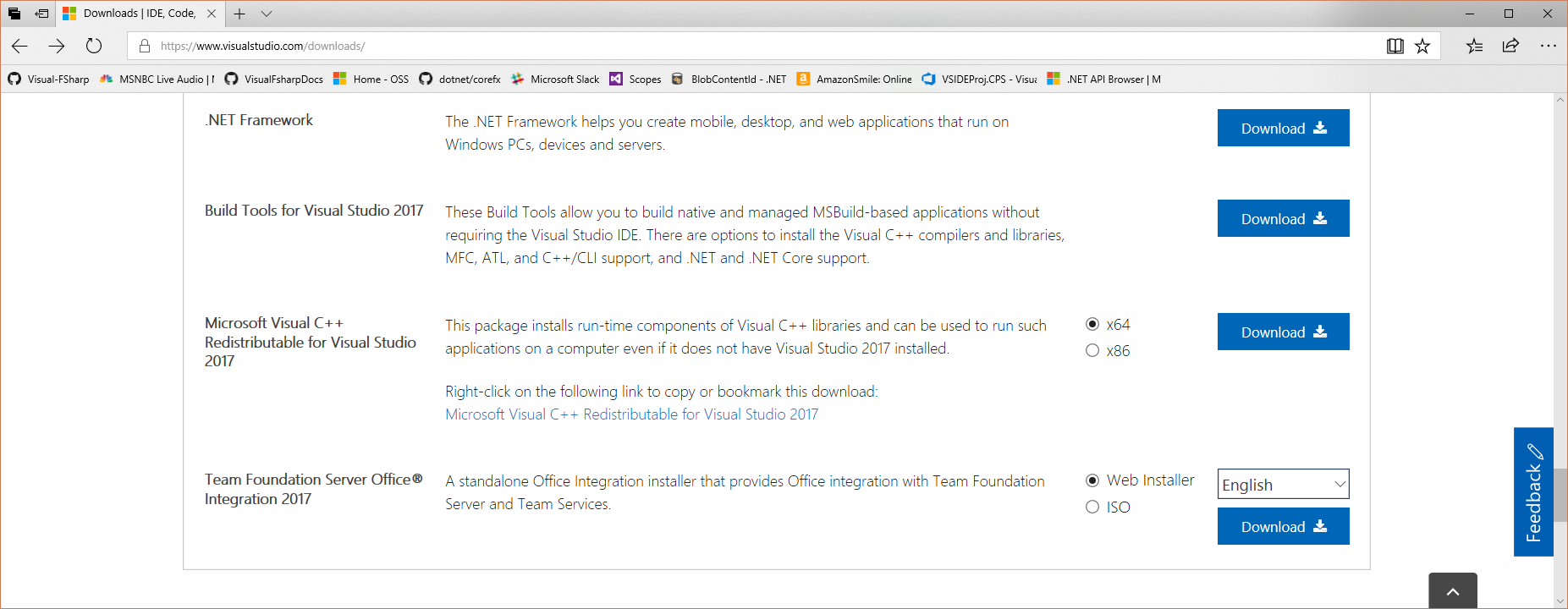Click scrollbar up arrow

click(x=1560, y=100)
